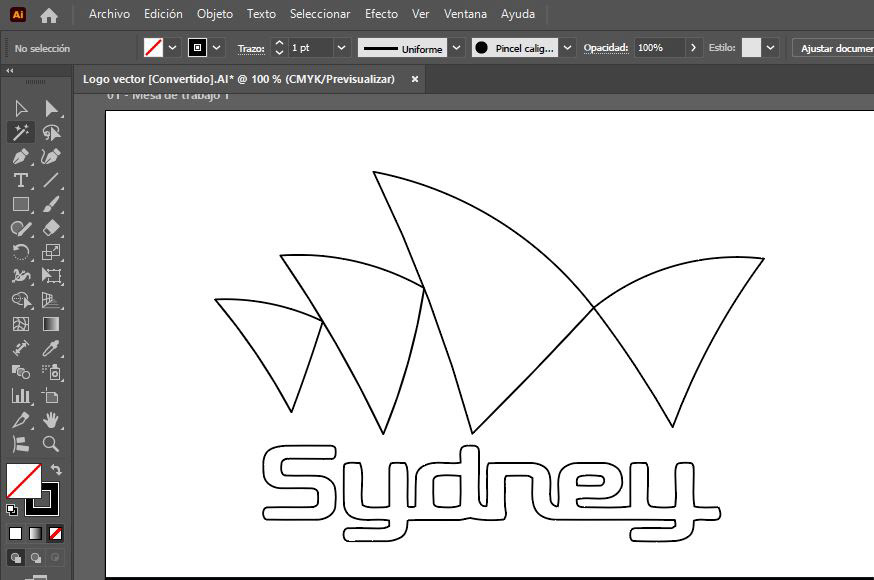Viewport: 874px width, 580px height.
Task: Select the Mesh tool
Action: click(21, 324)
